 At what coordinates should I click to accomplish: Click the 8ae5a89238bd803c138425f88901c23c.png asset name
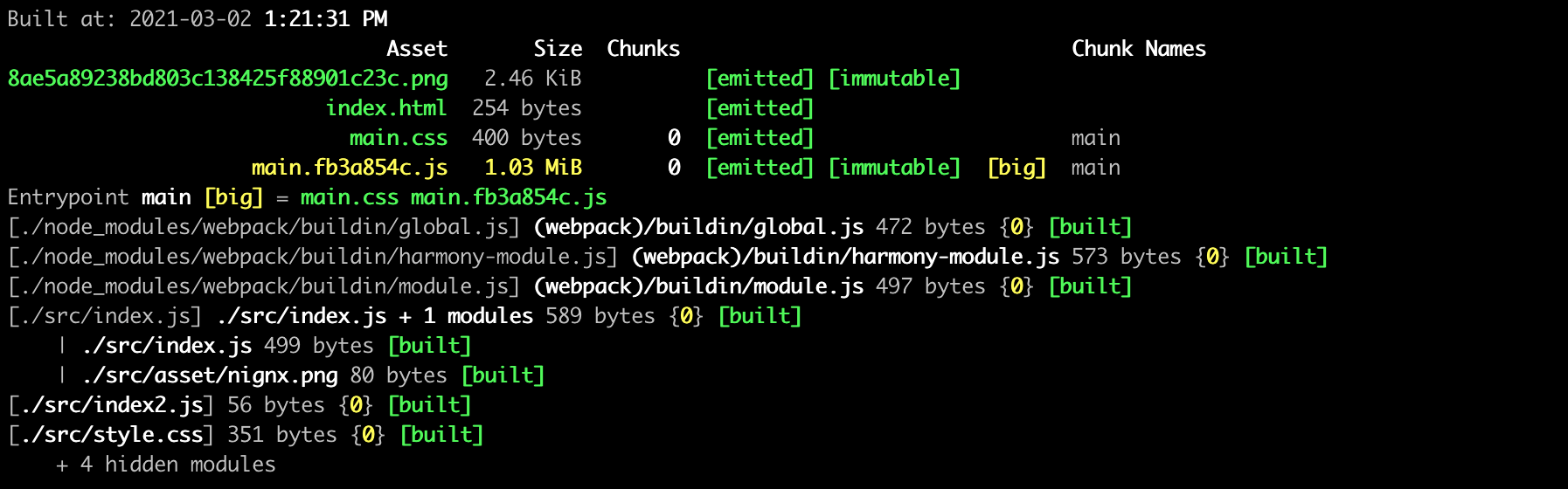pyautogui.click(x=228, y=79)
